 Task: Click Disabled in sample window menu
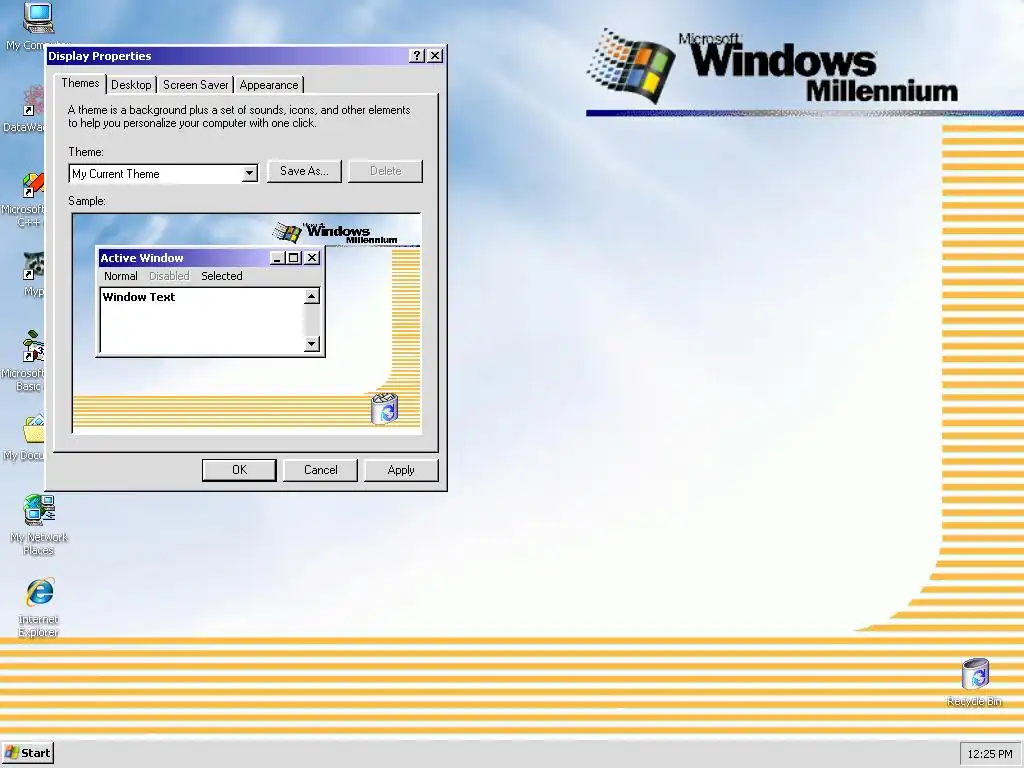point(169,276)
